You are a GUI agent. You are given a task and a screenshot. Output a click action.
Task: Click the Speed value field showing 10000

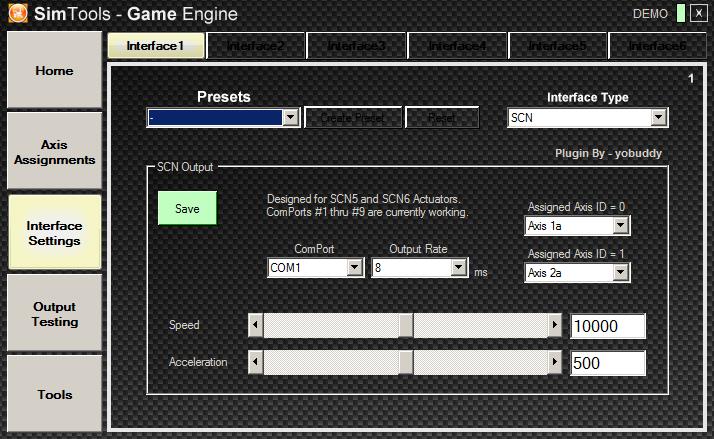[608, 326]
